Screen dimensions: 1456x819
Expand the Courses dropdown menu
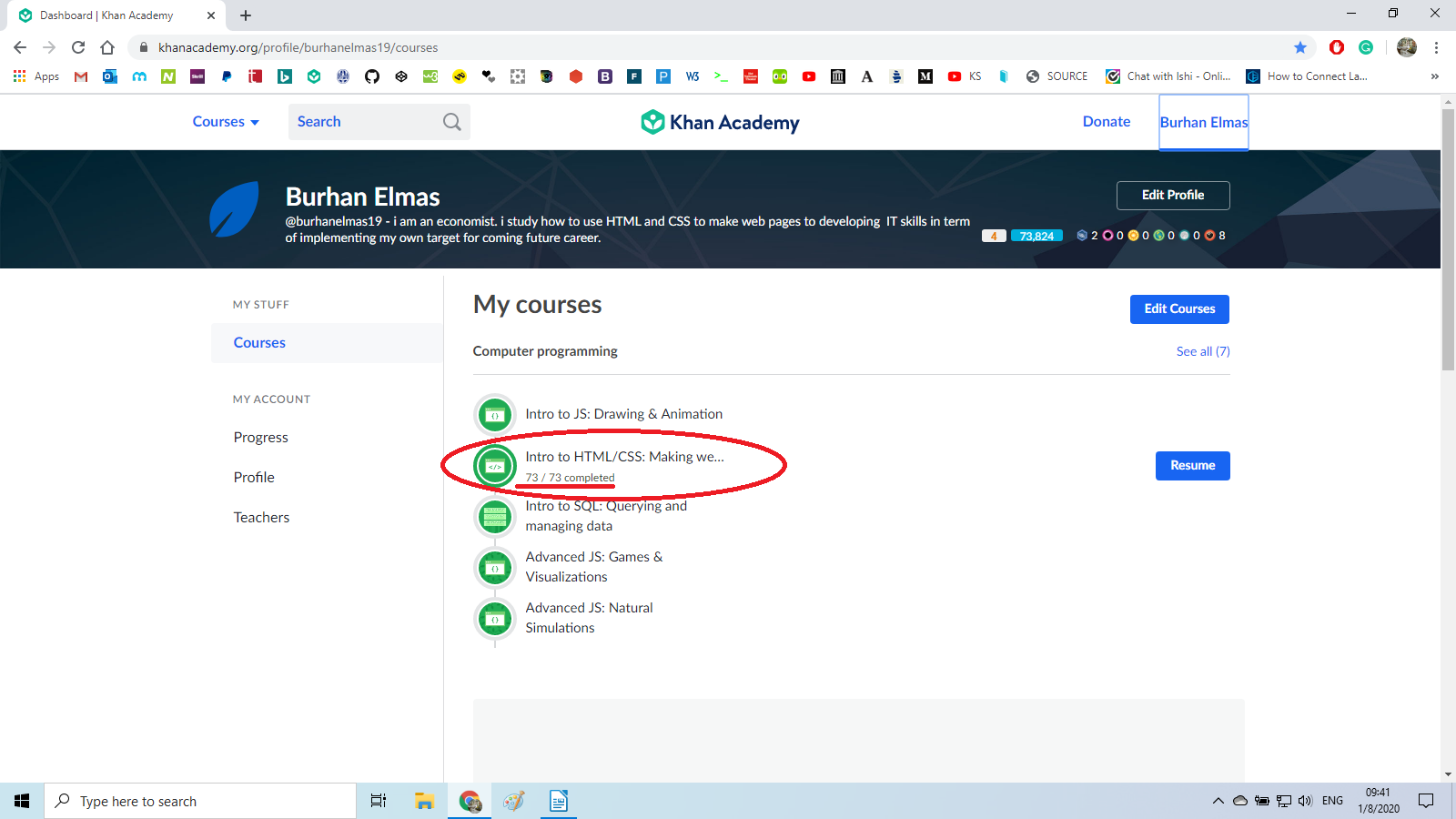coord(226,122)
